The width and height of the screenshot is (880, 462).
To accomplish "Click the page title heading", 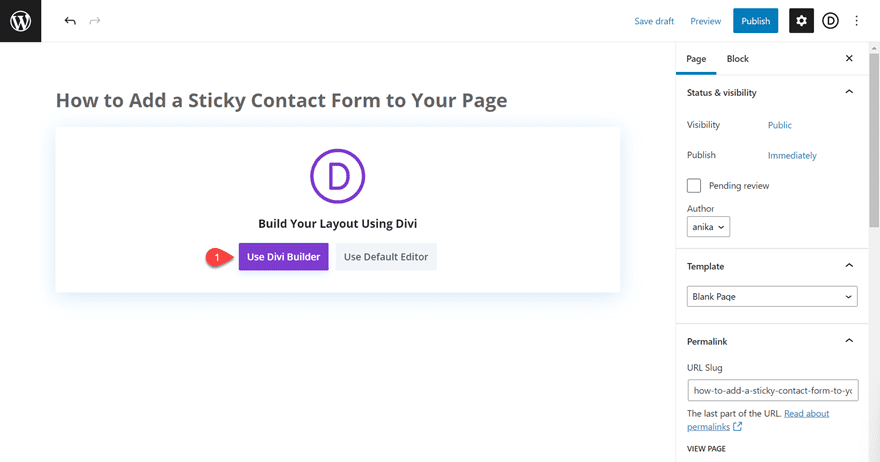I will [281, 100].
